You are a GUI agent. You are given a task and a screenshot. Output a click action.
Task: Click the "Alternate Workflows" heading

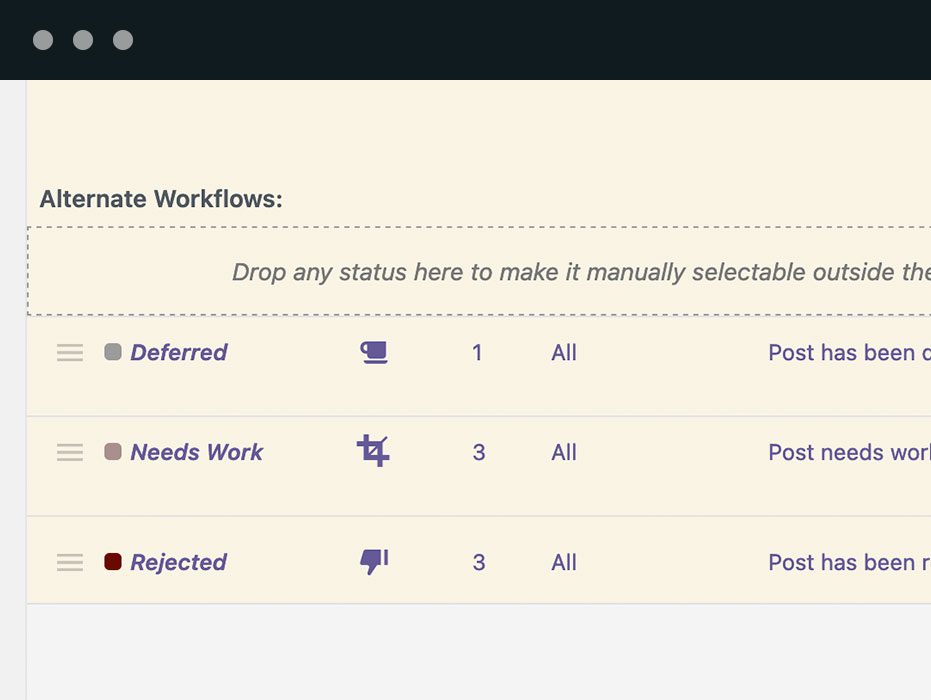[x=161, y=198]
